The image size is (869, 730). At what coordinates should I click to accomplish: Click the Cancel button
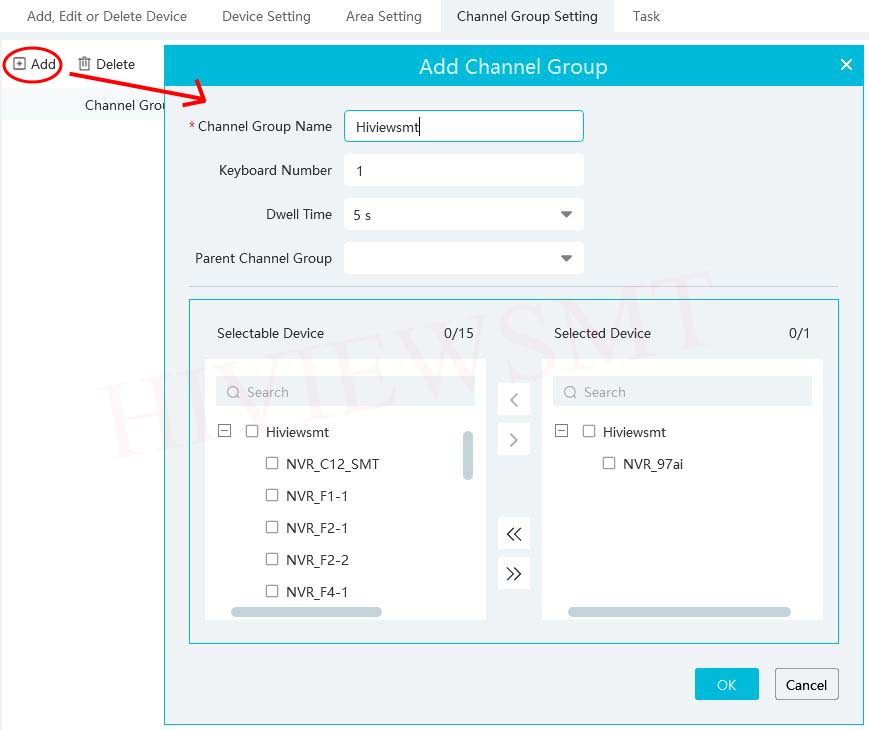click(806, 685)
